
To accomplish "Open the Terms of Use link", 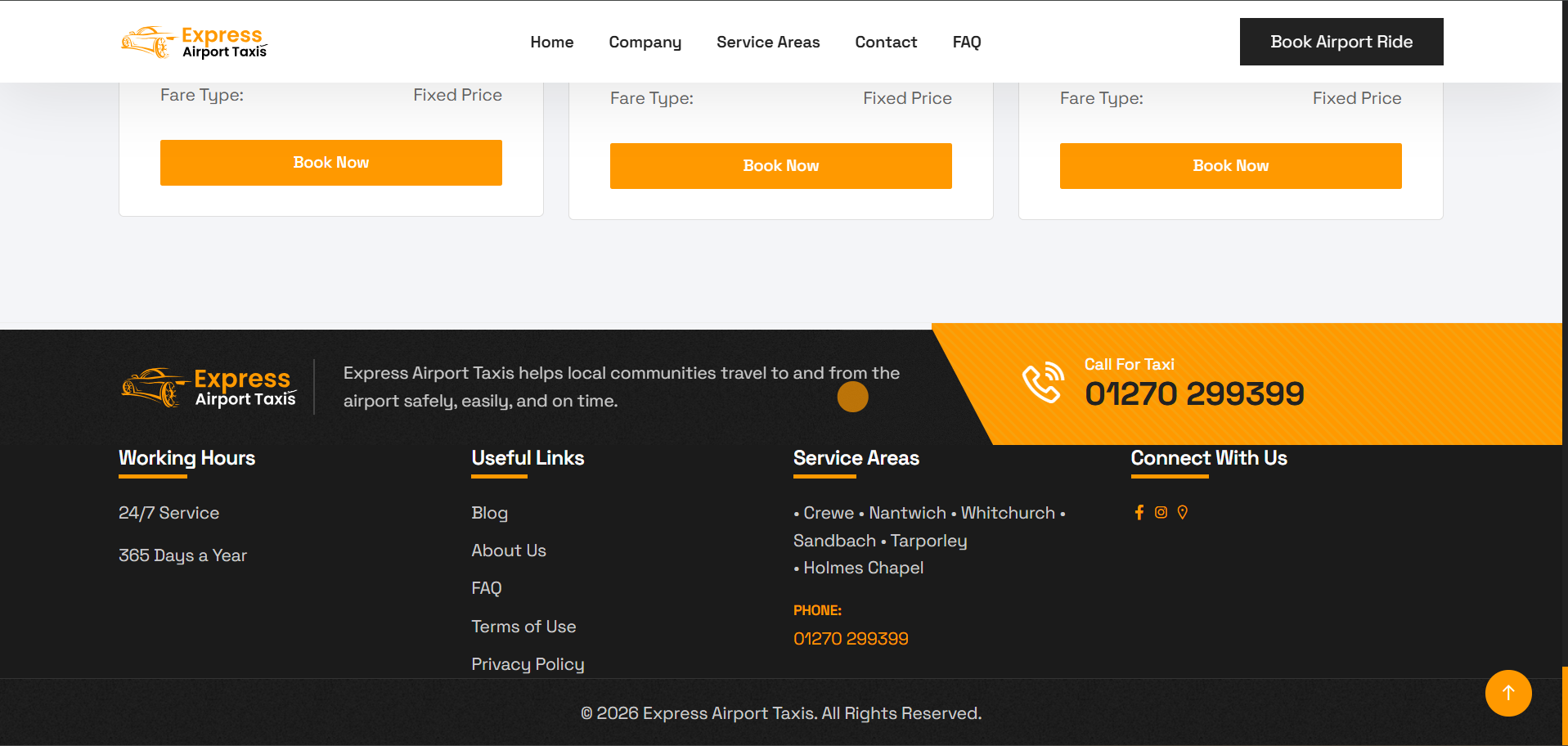I will pos(523,627).
